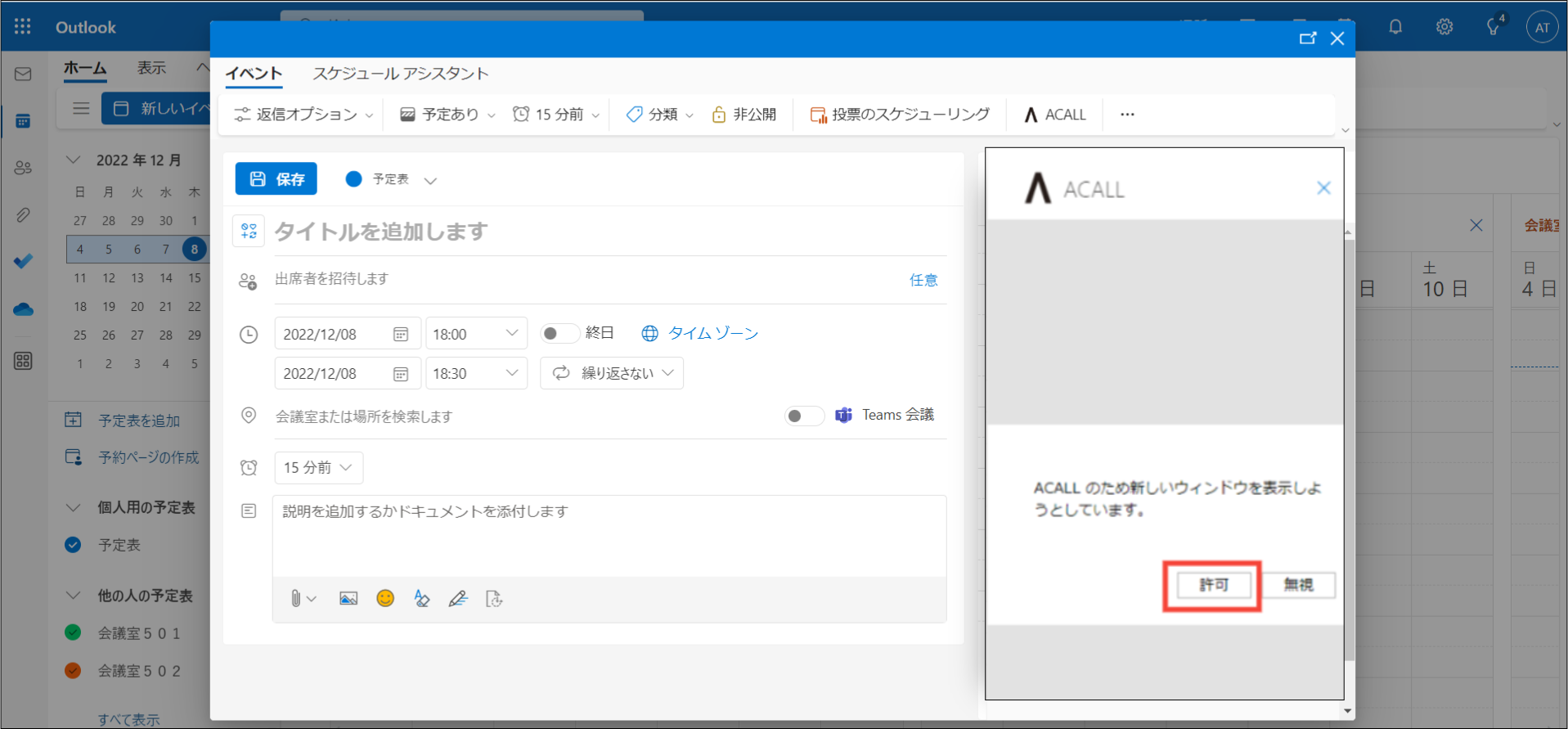
Task: Open OneDrive cloud icon in sidebar
Action: [23, 309]
